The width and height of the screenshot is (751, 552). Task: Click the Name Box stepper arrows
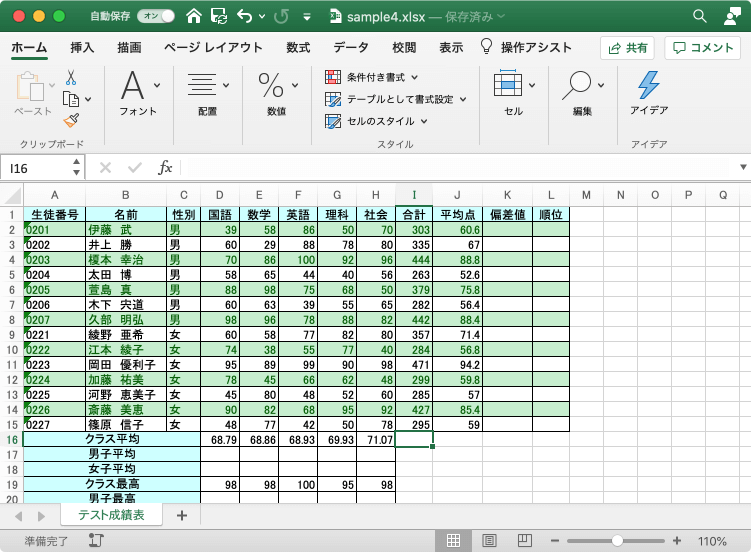77,167
